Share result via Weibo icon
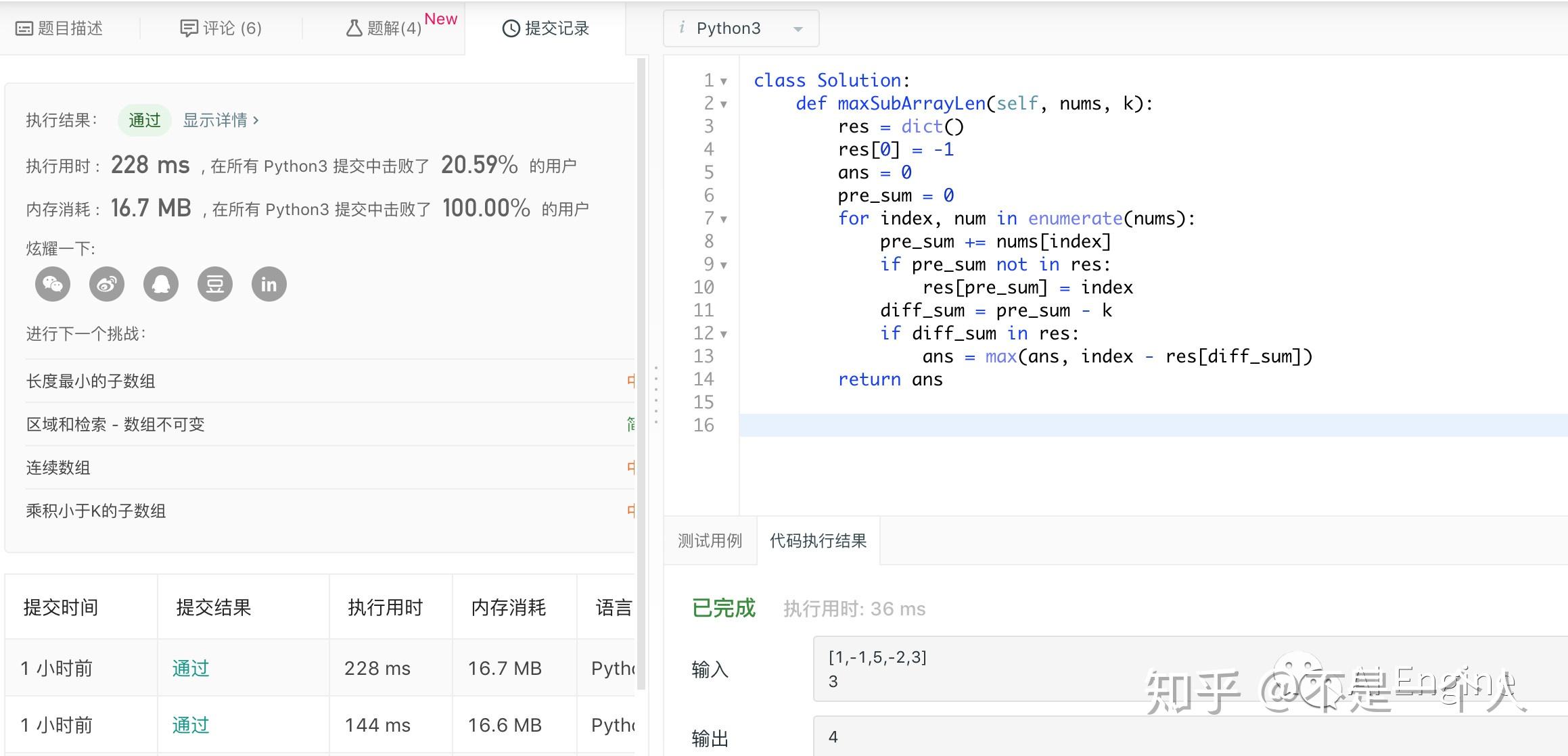The image size is (1568, 756). pyautogui.click(x=107, y=284)
